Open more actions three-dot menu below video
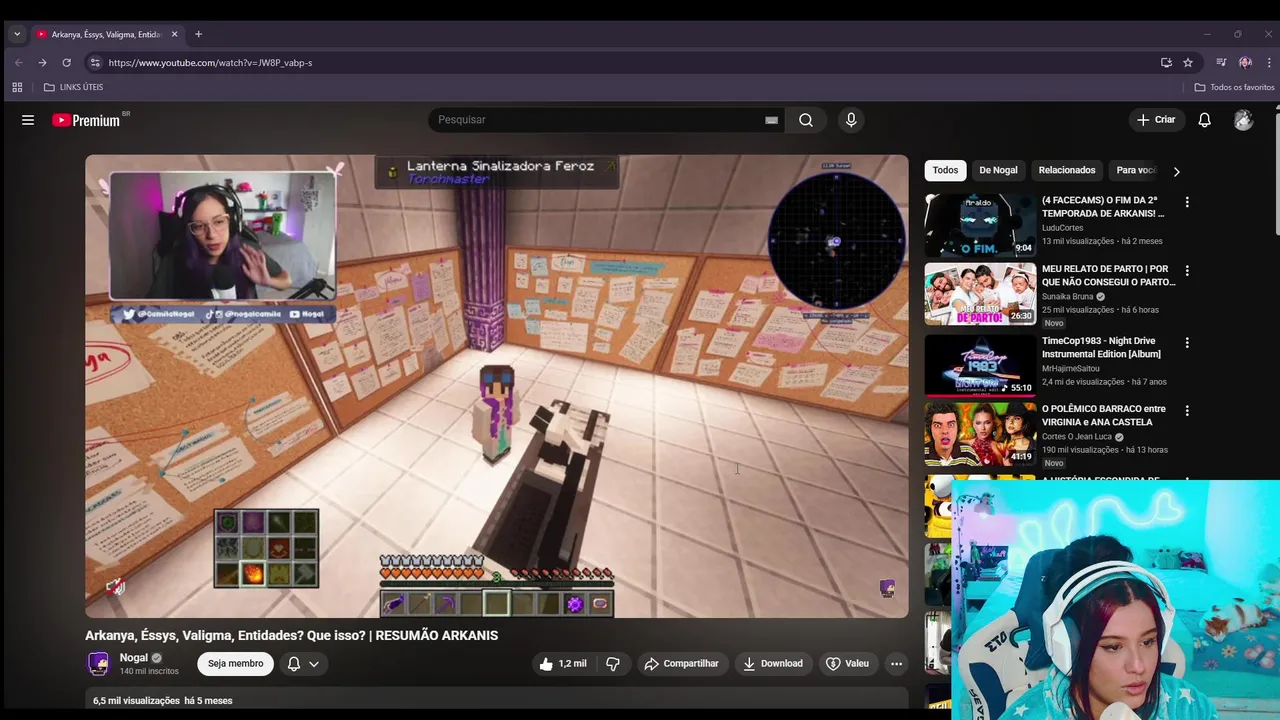 tap(896, 664)
